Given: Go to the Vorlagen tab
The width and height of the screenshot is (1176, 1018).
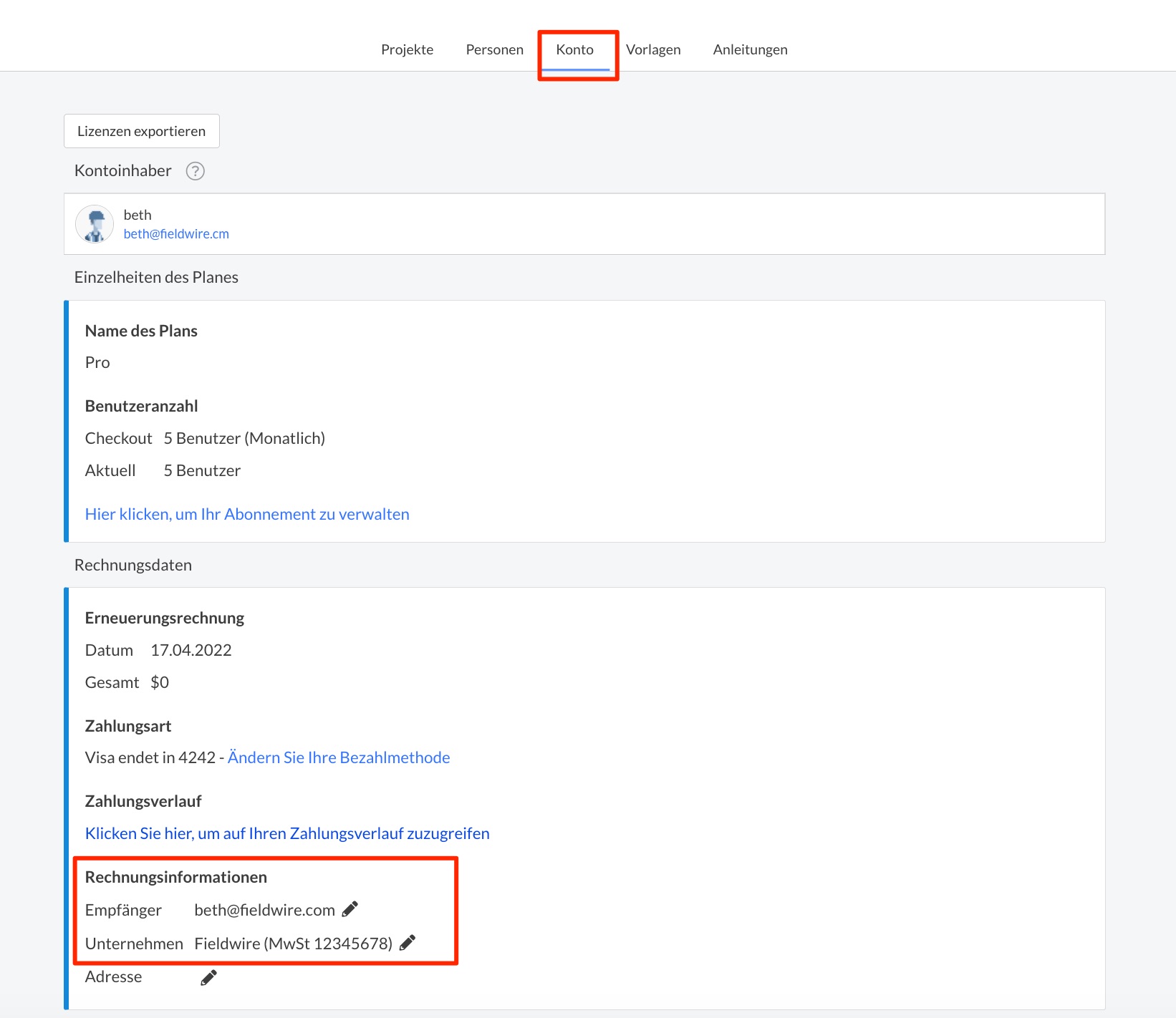Looking at the screenshot, I should click(x=653, y=49).
